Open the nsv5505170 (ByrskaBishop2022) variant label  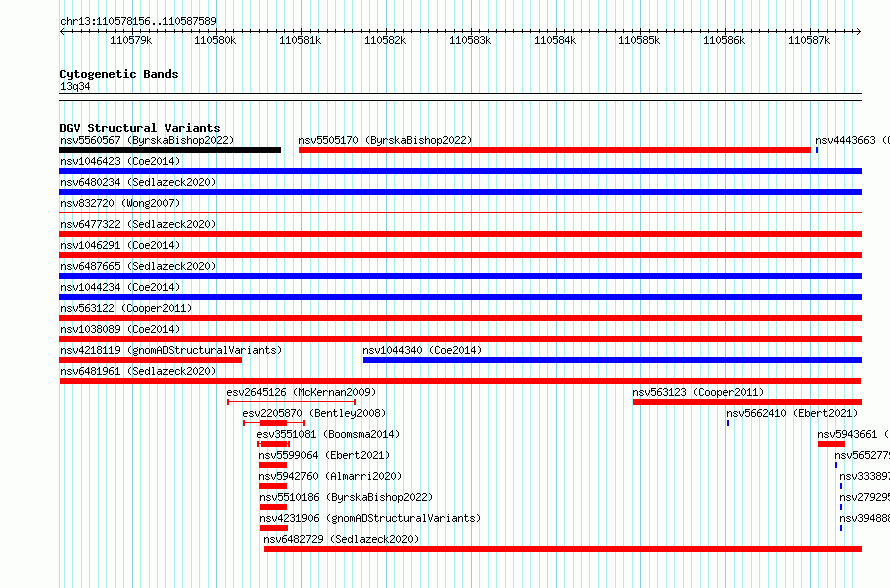coord(385,140)
